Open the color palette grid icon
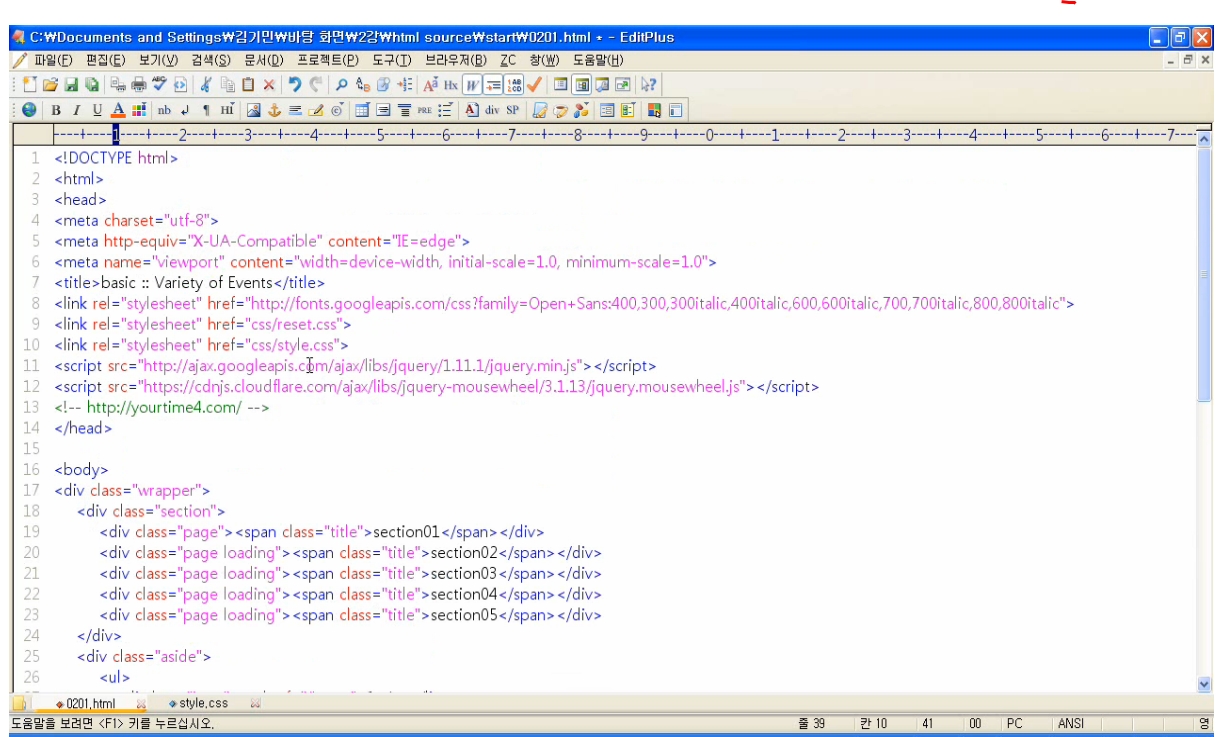 point(138,110)
